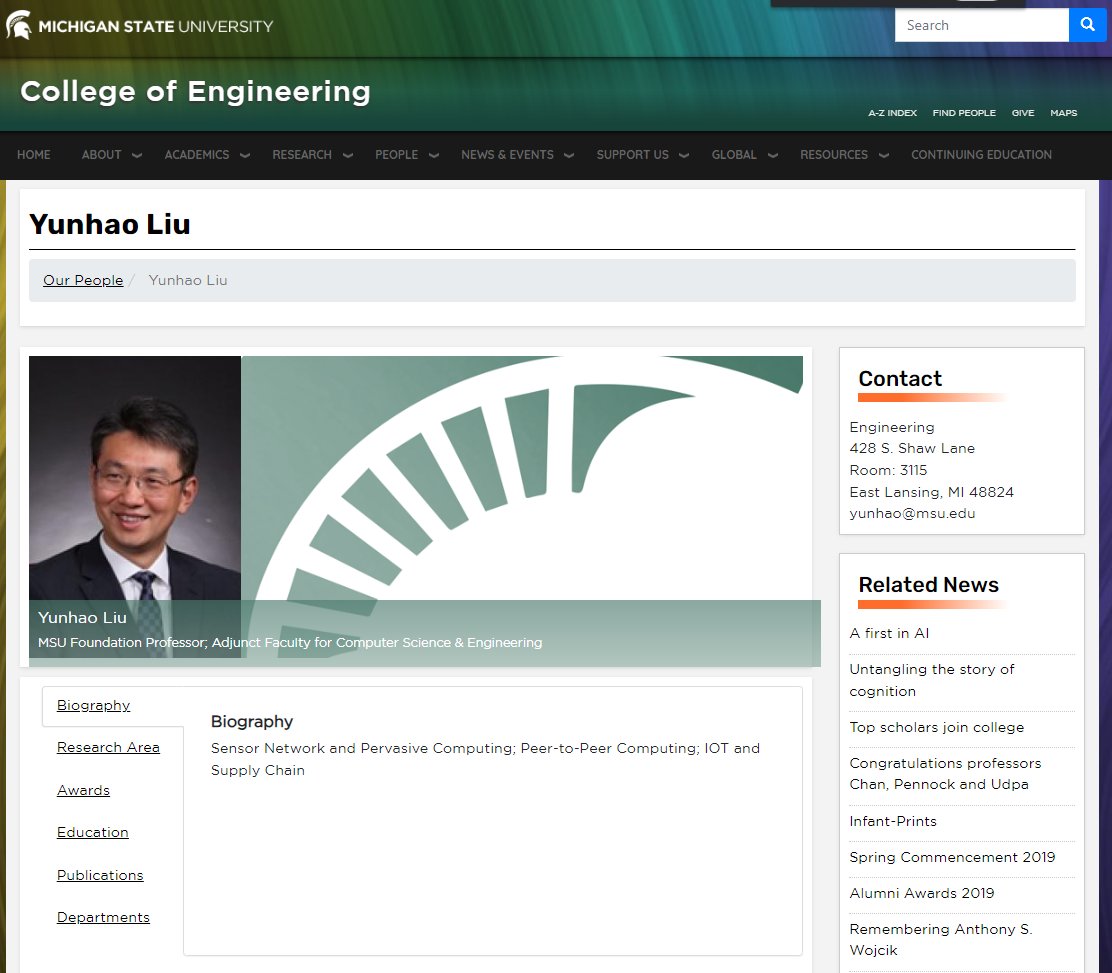Expand the Support Us chevron
The image size is (1112, 973).
click(684, 155)
